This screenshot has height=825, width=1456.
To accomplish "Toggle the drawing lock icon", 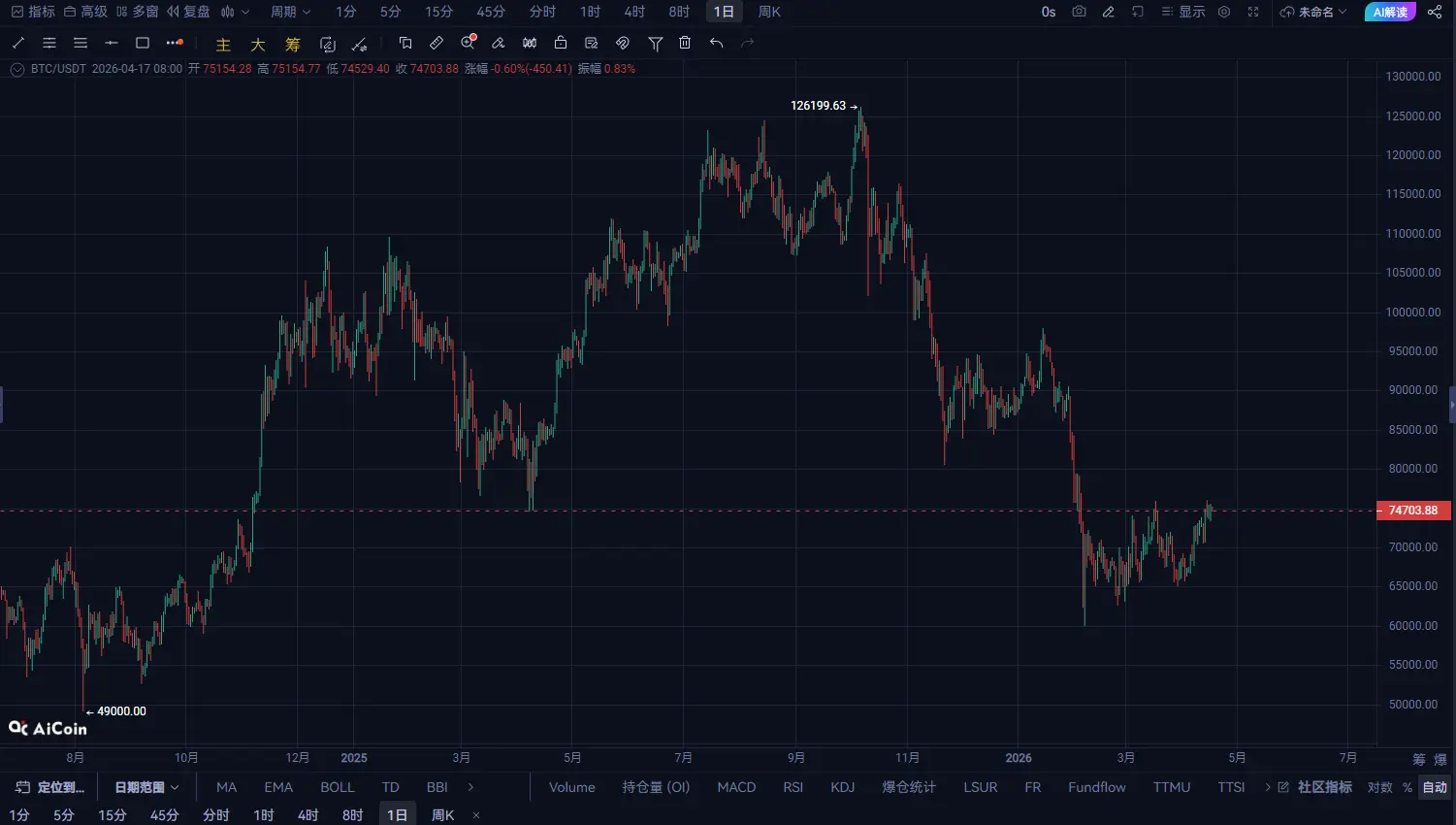I will click(x=561, y=43).
